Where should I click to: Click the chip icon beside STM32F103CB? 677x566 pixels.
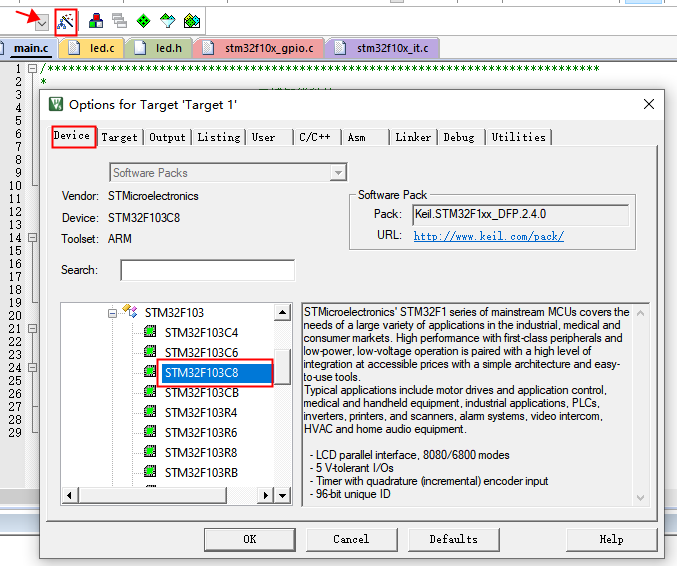coord(150,391)
